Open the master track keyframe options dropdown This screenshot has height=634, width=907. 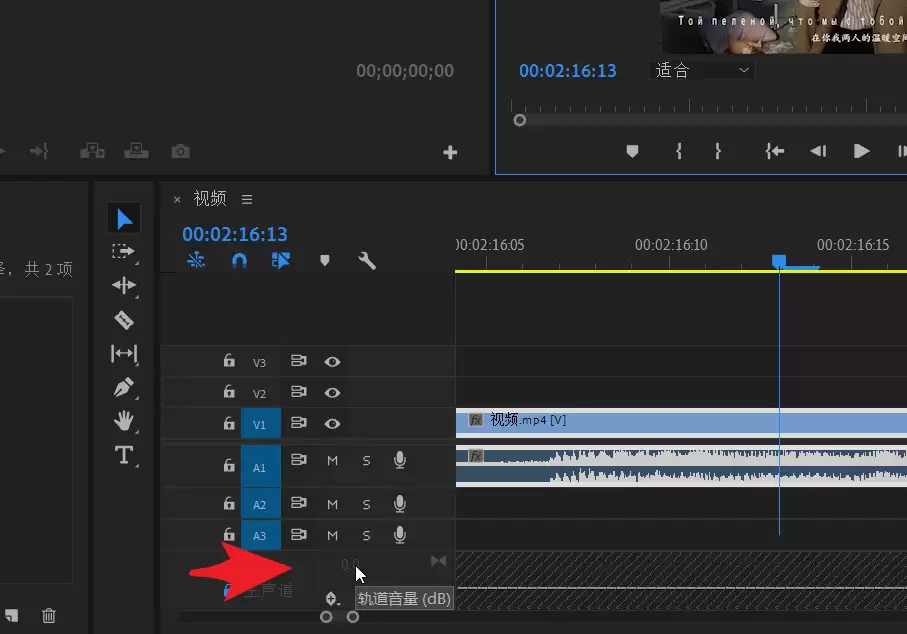point(331,598)
